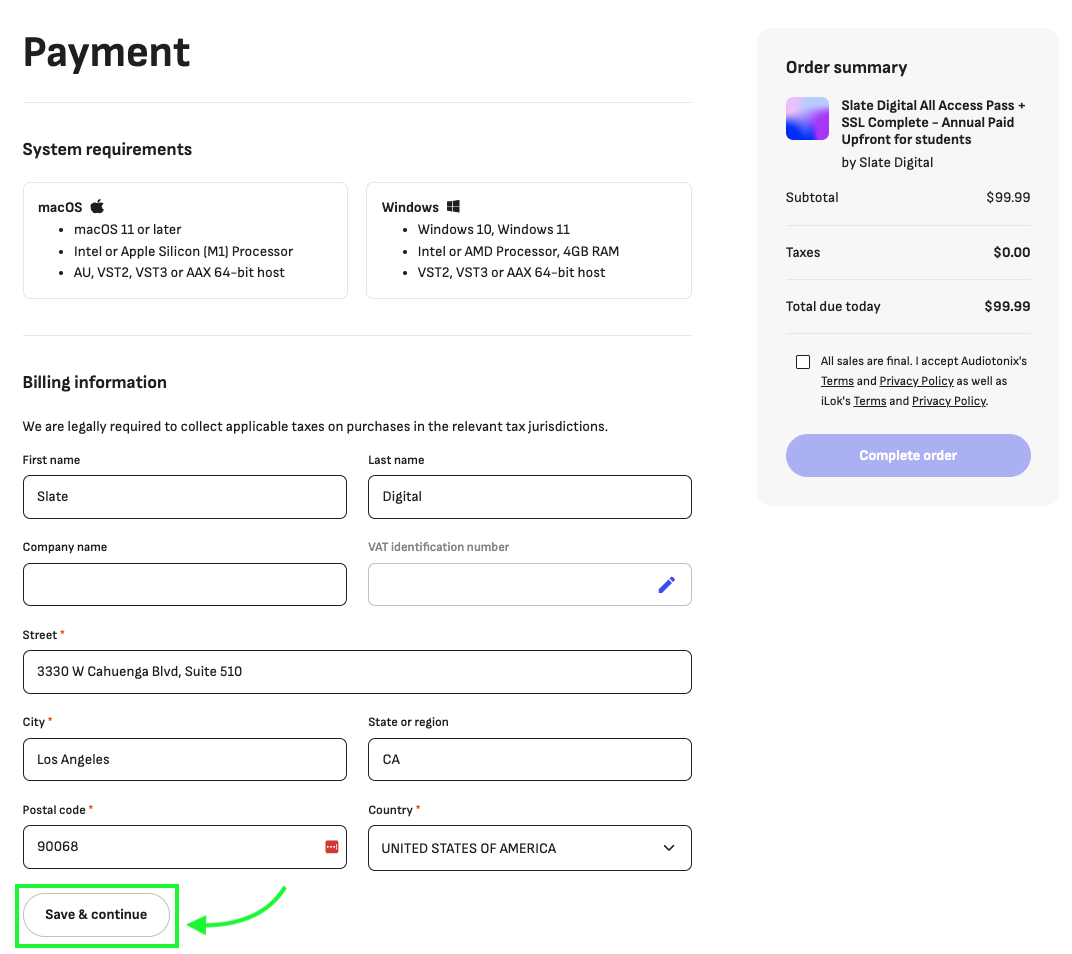Check the All sales are final checkbox
The image size is (1072, 954).
(803, 362)
